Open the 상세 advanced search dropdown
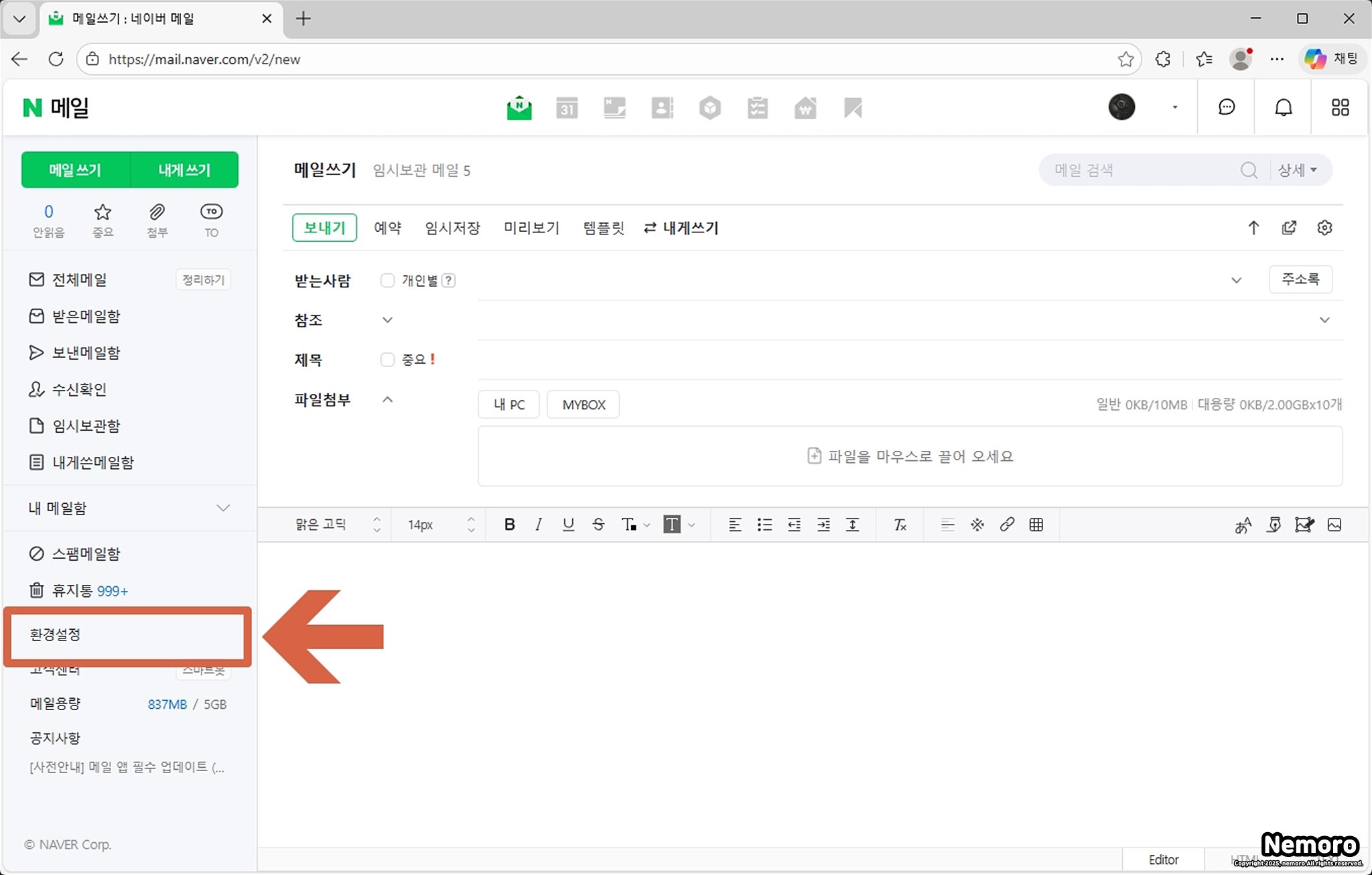1372x875 pixels. coord(1297,170)
